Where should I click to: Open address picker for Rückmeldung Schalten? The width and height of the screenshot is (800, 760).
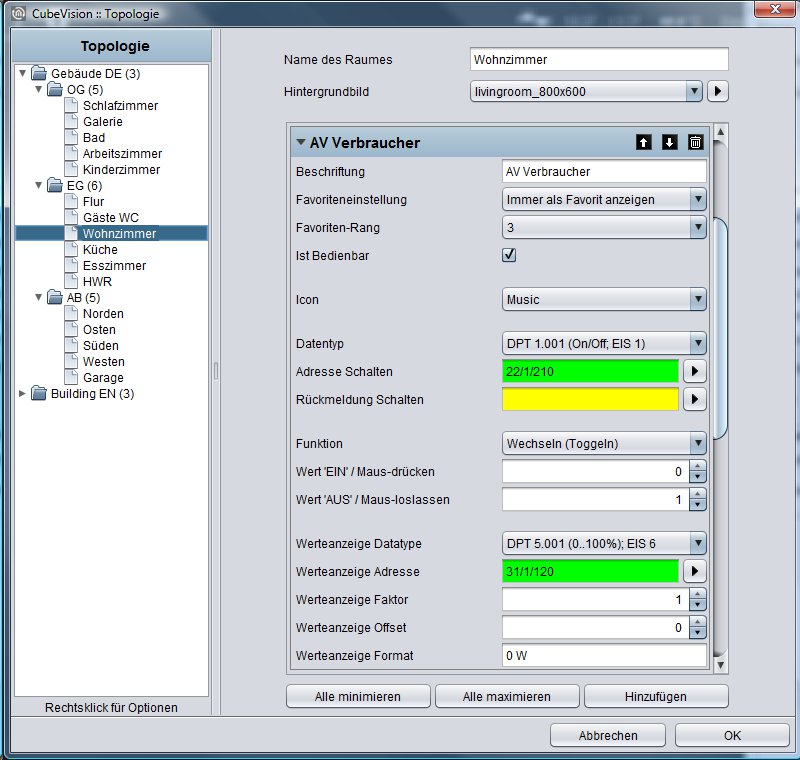coord(694,399)
